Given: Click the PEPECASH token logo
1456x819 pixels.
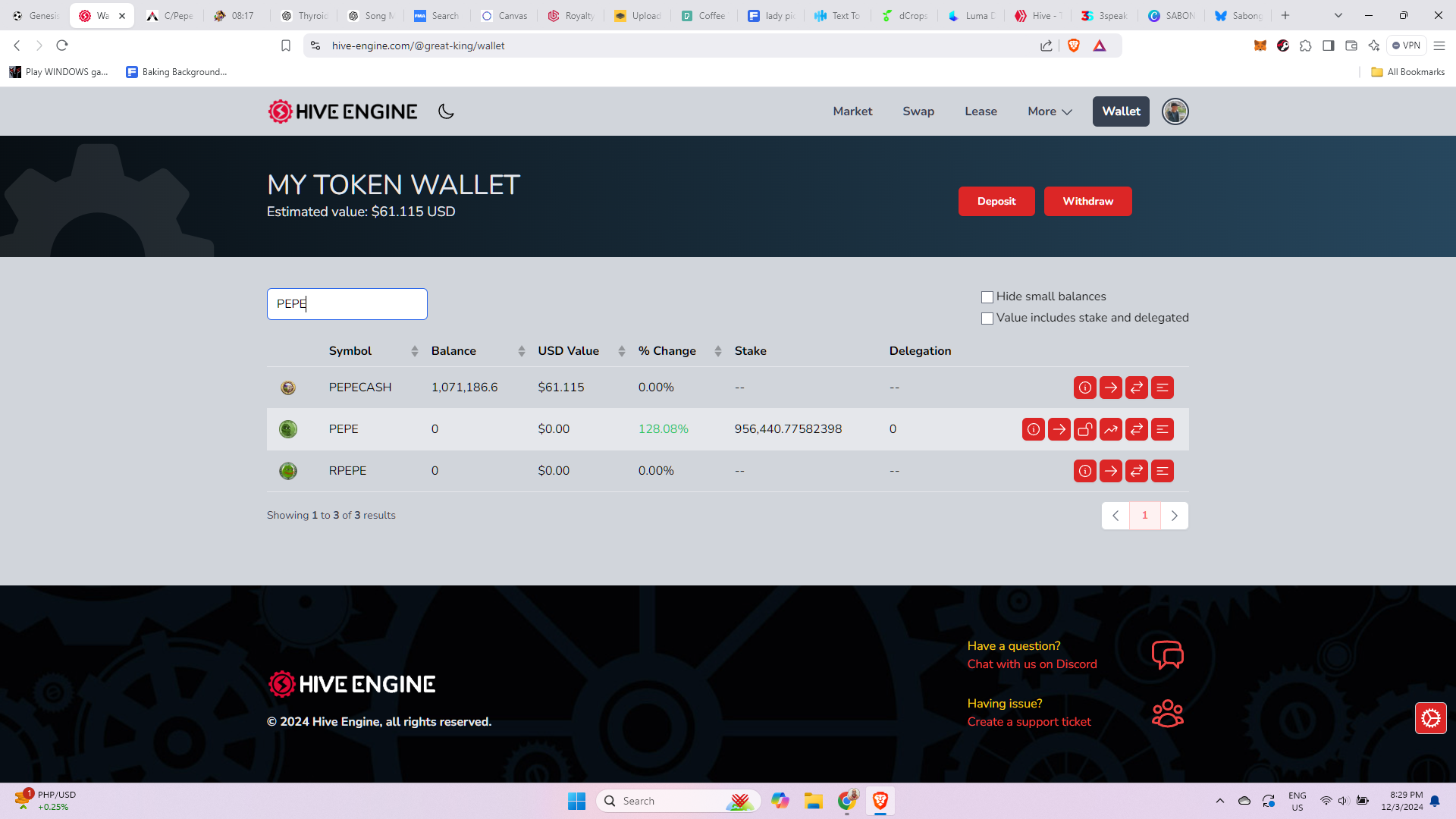Looking at the screenshot, I should click(x=288, y=388).
